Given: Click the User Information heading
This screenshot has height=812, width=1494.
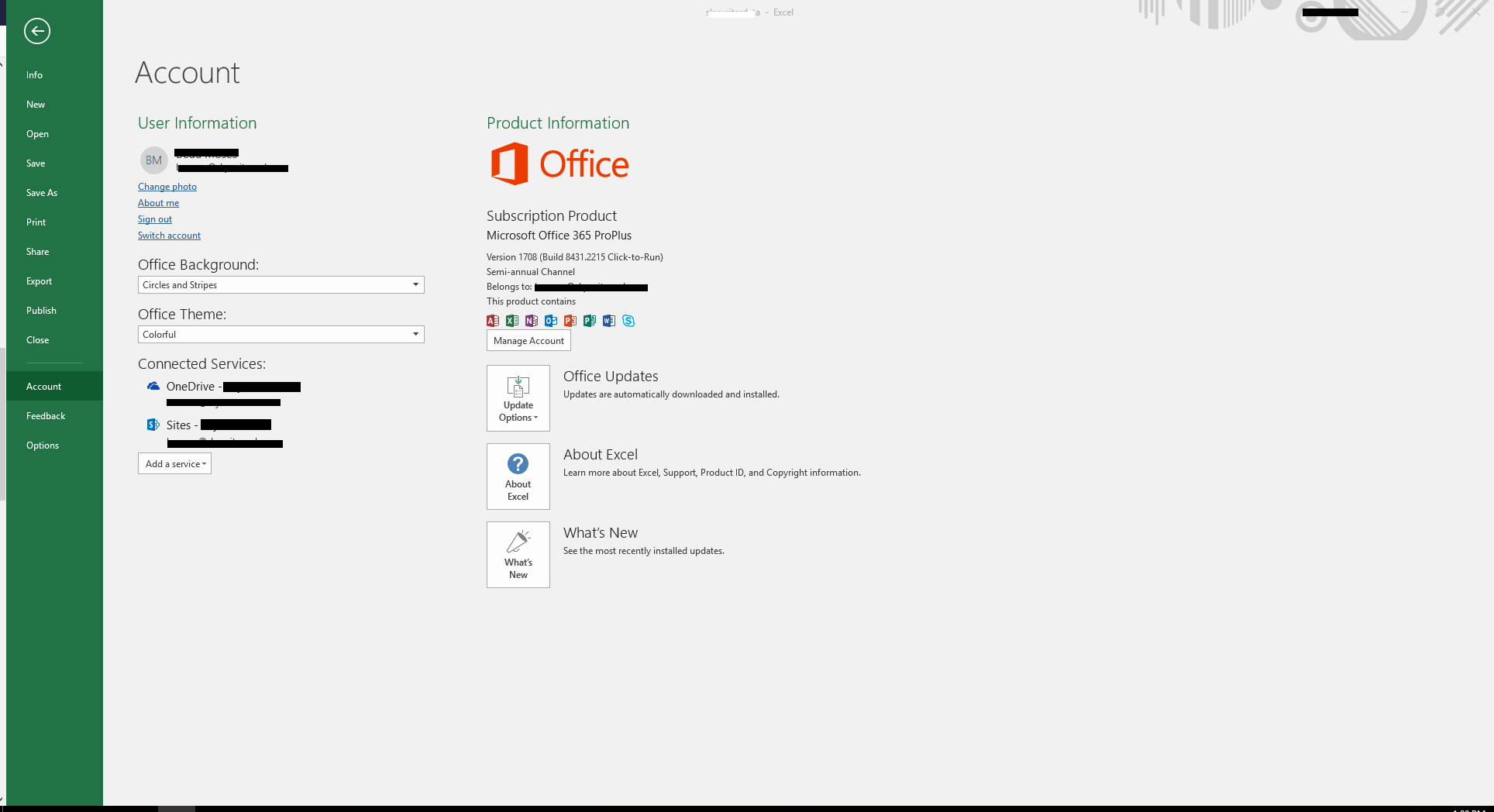Looking at the screenshot, I should pos(197,123).
